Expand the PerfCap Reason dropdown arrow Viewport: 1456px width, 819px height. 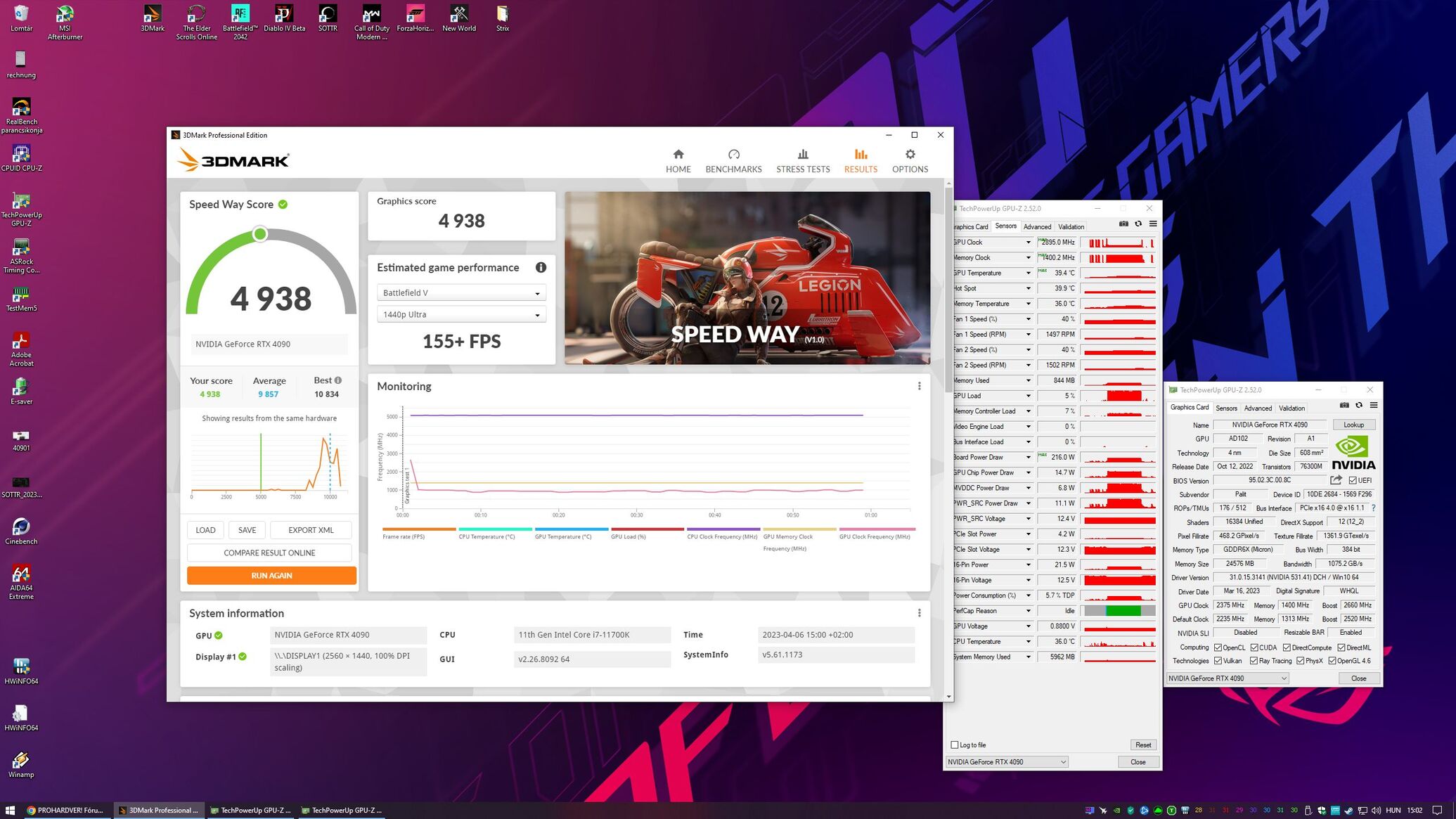1028,611
